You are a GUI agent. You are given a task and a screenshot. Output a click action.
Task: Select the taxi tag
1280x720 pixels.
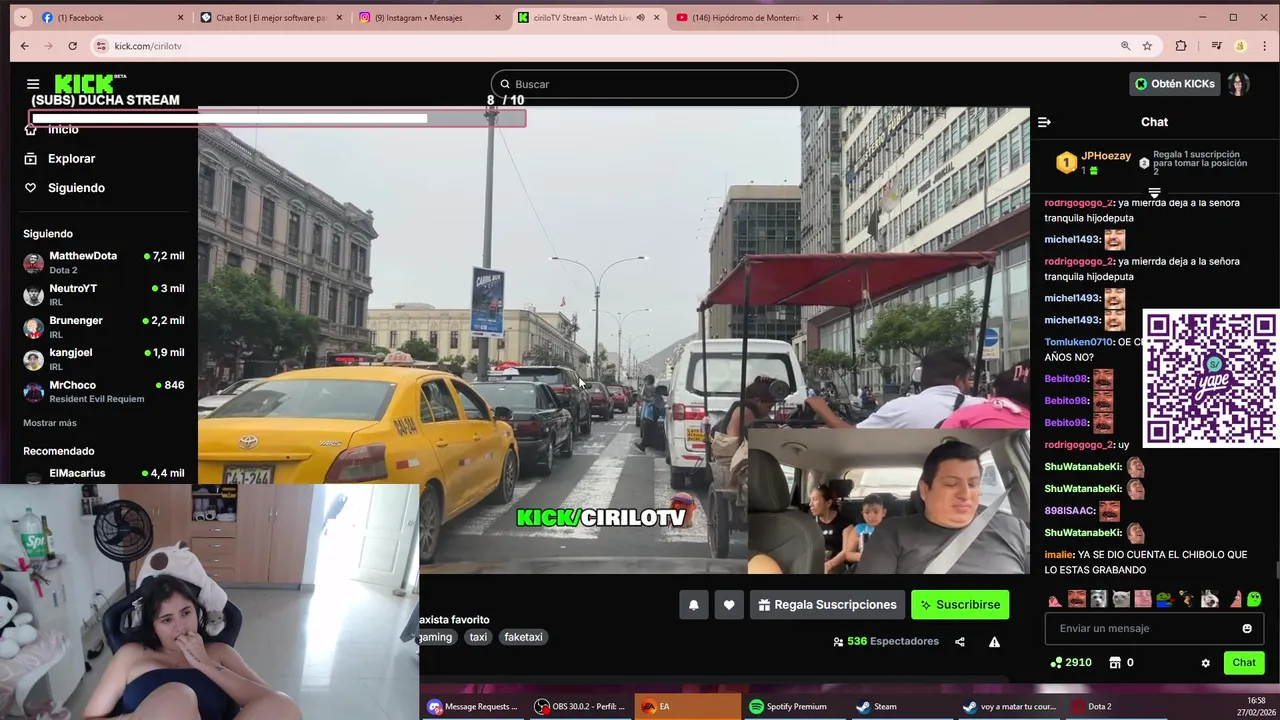[x=478, y=637]
